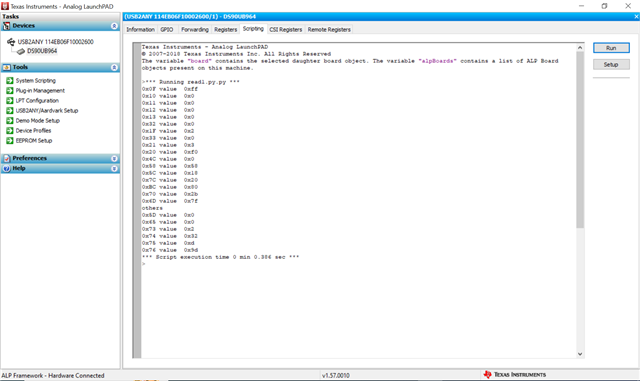Click the console vertical scrollbar thumb
The width and height of the screenshot is (640, 381).
(x=580, y=140)
